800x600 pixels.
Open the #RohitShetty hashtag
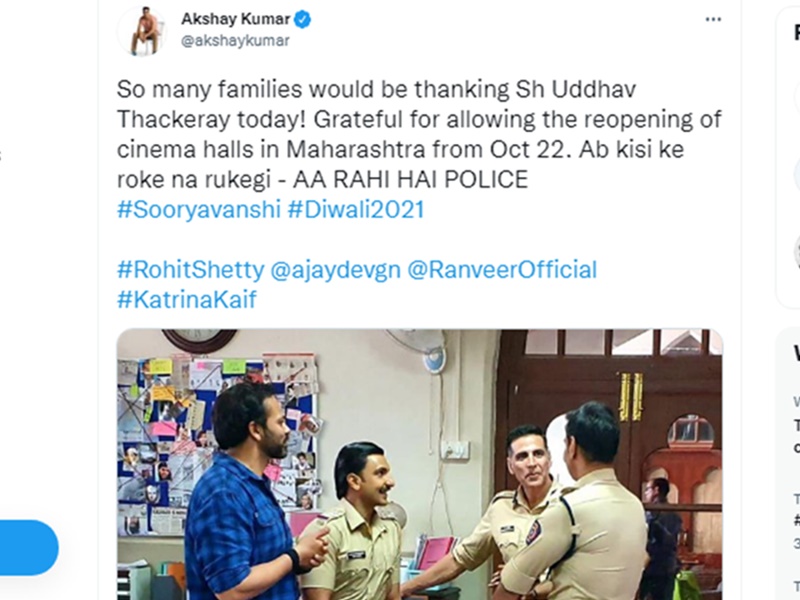tap(191, 269)
